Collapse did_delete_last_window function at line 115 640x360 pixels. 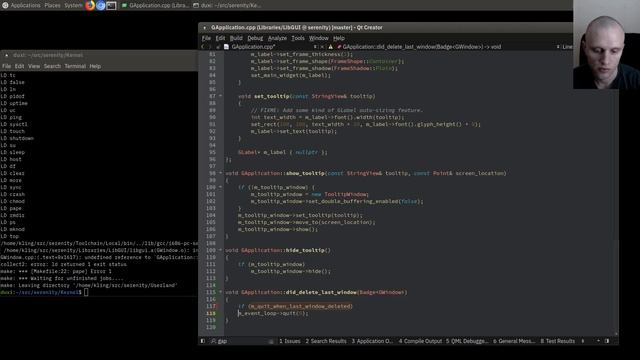click(220, 292)
